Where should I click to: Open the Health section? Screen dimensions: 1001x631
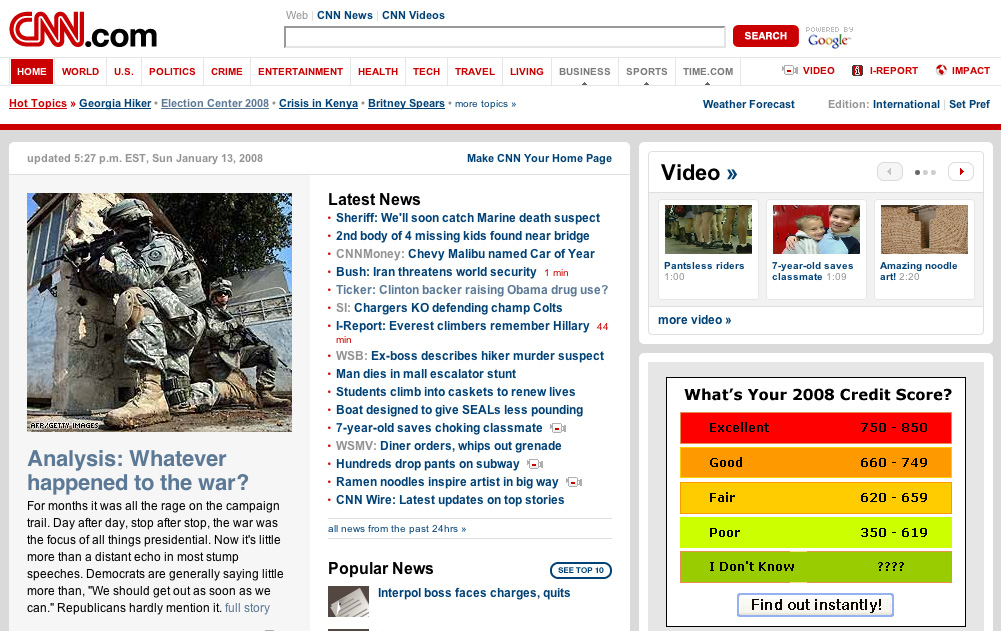(378, 72)
